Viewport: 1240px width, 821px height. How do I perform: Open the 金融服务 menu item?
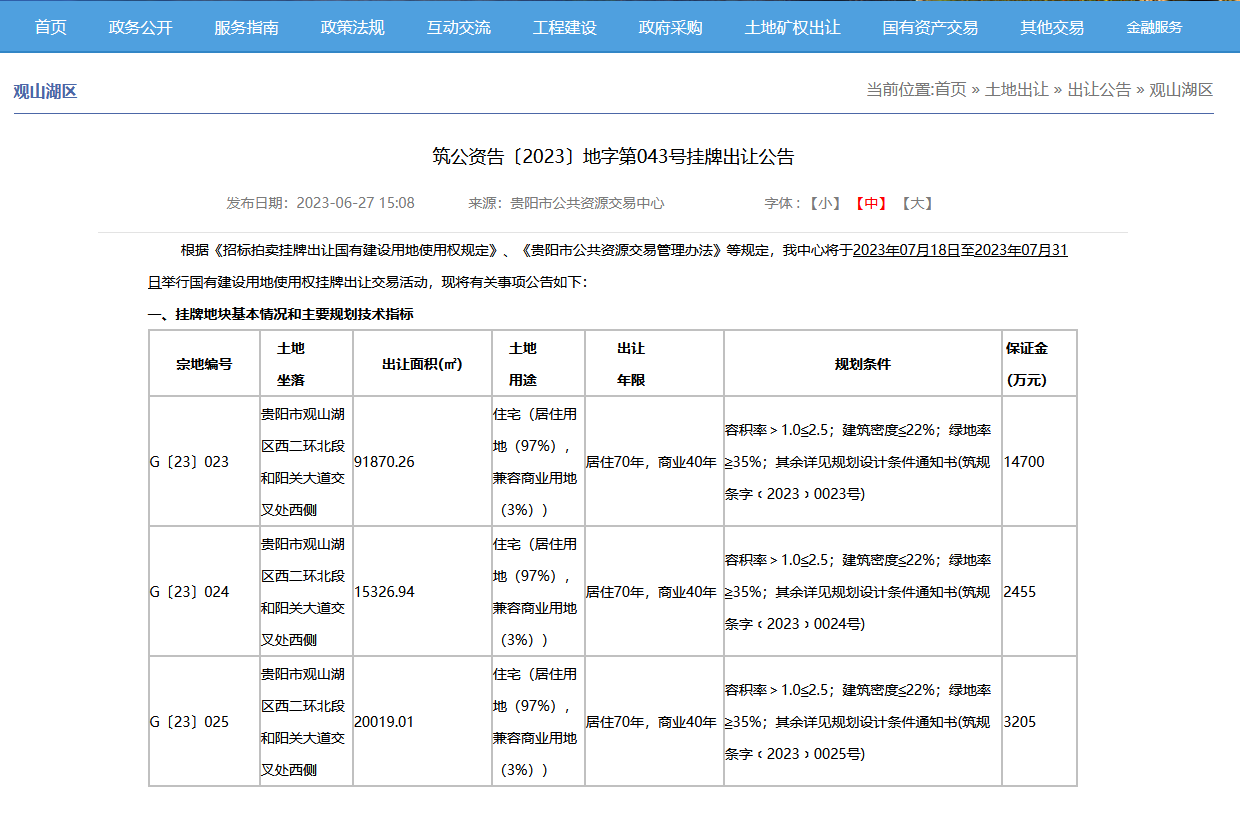tap(1154, 27)
